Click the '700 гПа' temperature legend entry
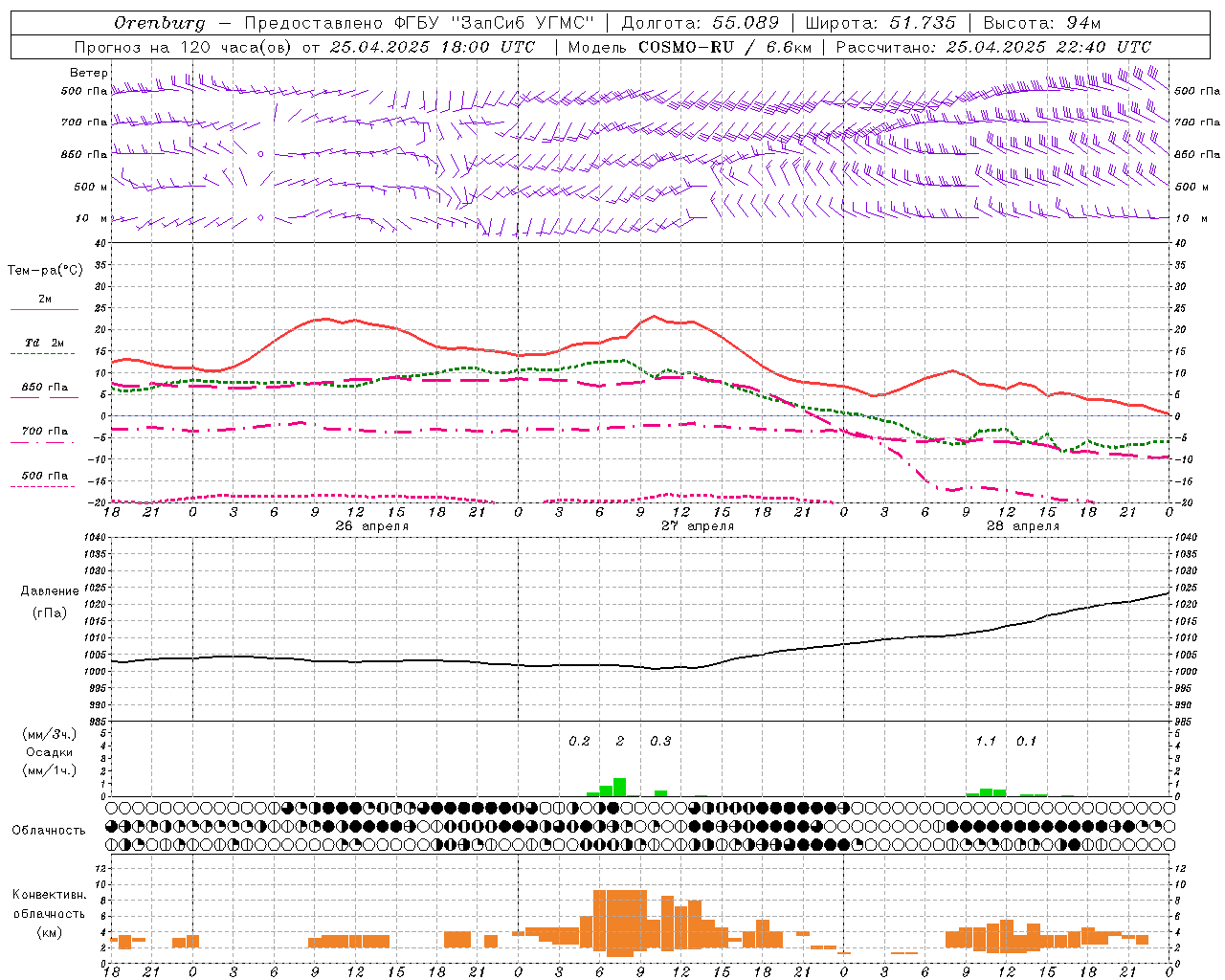Viewport: 1225px width, 980px height. pos(44,432)
